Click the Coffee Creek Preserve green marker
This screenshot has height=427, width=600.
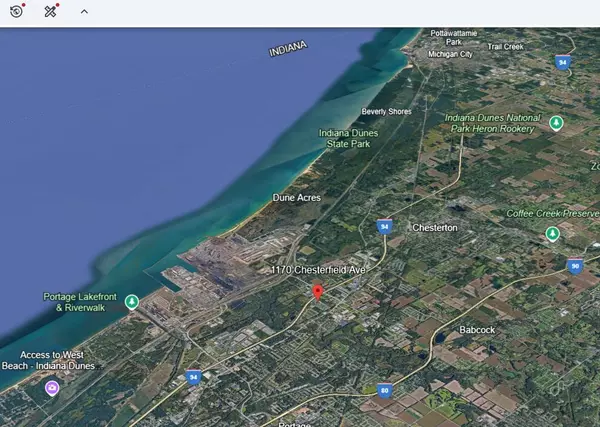point(552,234)
